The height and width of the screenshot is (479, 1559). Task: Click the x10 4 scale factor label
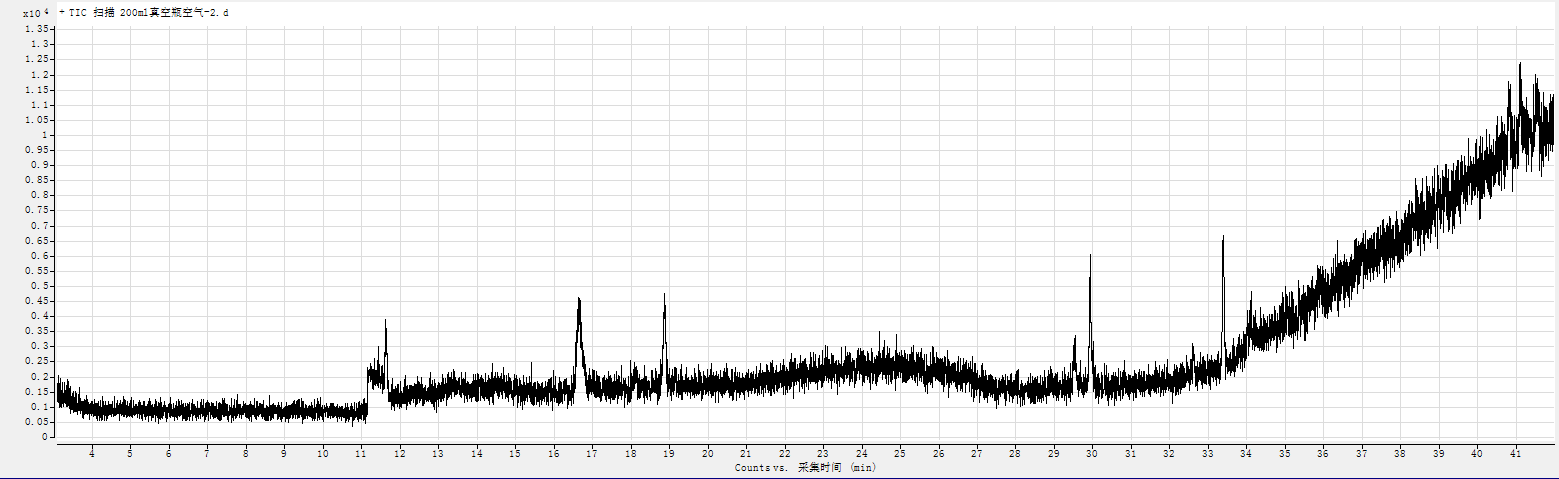[x=35, y=13]
